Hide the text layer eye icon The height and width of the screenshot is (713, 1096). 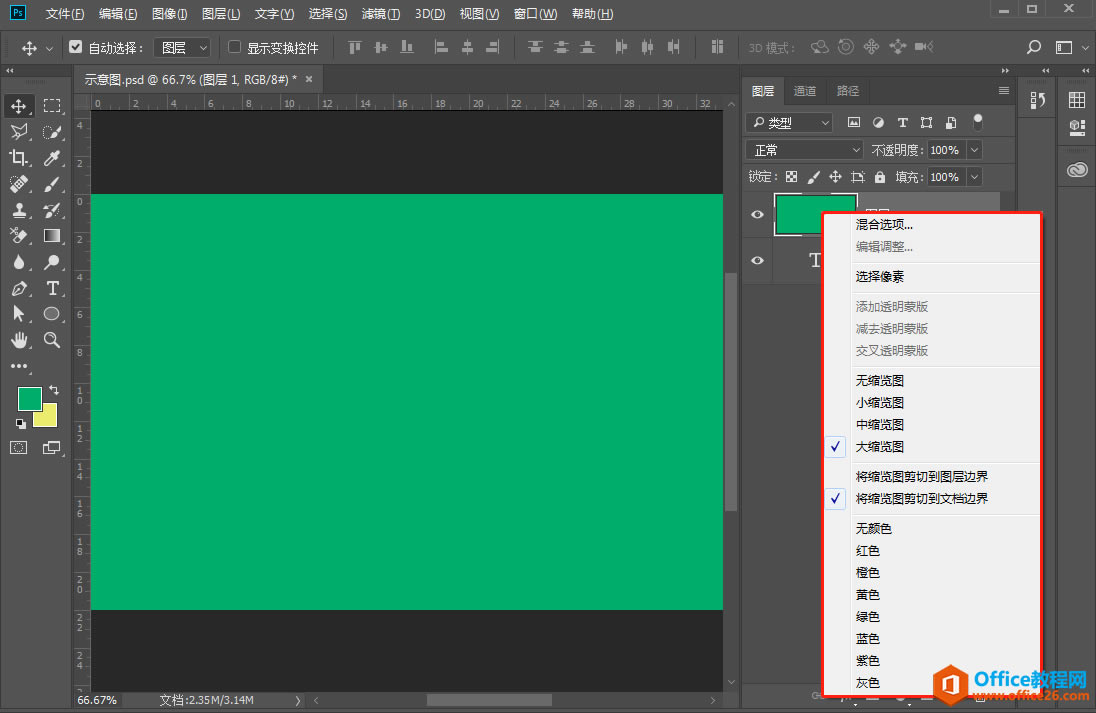758,260
